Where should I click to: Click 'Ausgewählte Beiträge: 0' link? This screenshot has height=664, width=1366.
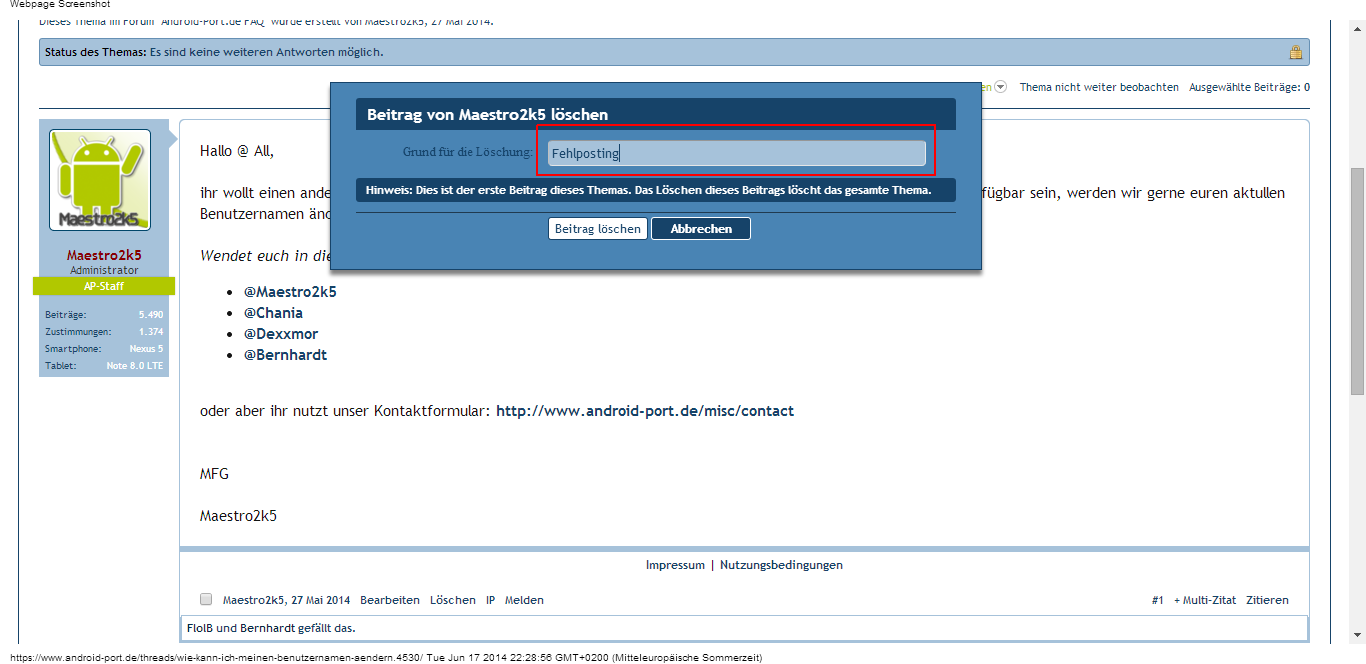click(x=1248, y=88)
